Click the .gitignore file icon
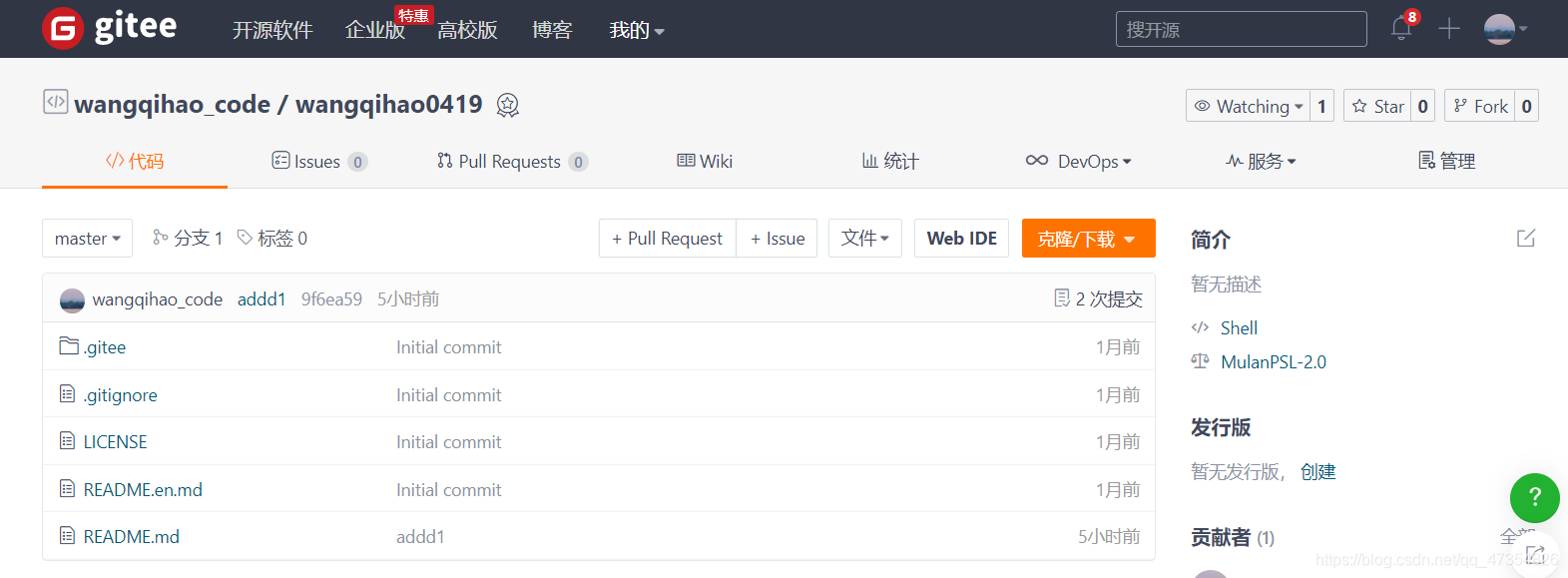The image size is (1568, 578). (x=68, y=393)
